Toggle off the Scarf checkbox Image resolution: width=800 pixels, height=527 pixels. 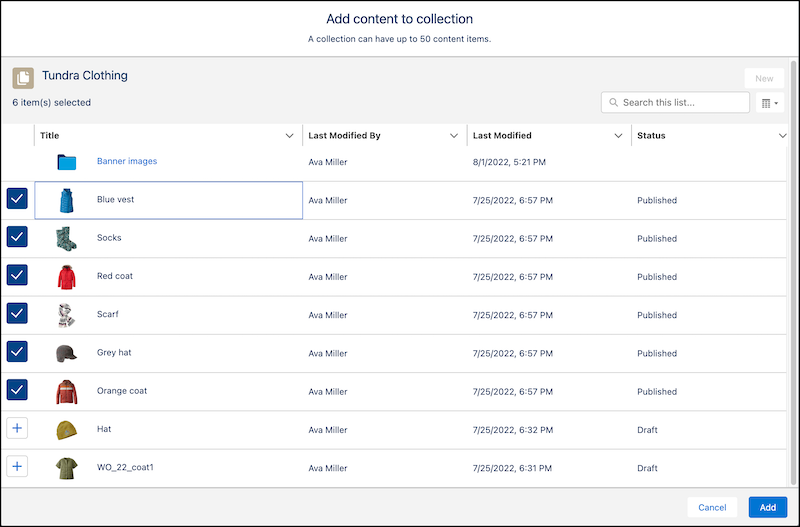point(17,314)
